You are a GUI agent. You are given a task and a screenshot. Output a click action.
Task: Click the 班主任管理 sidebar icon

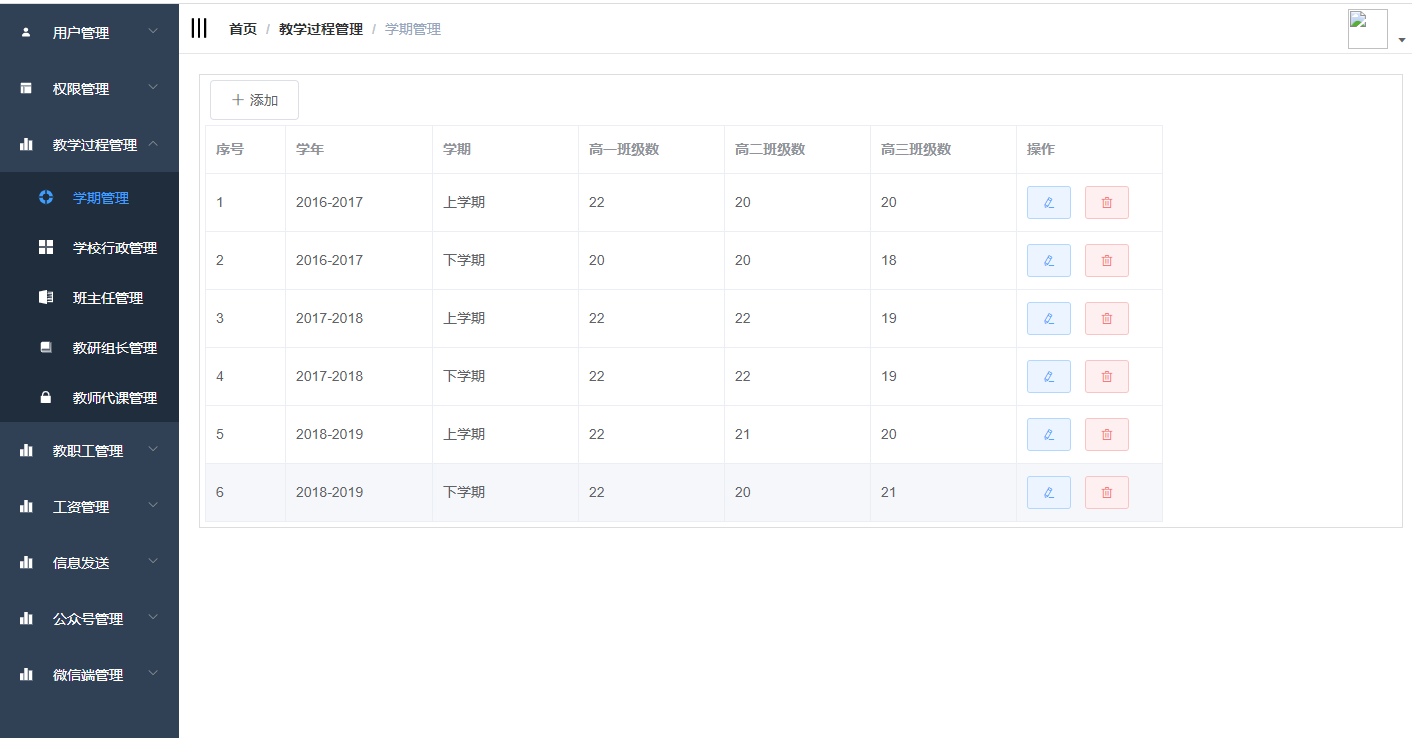(46, 297)
